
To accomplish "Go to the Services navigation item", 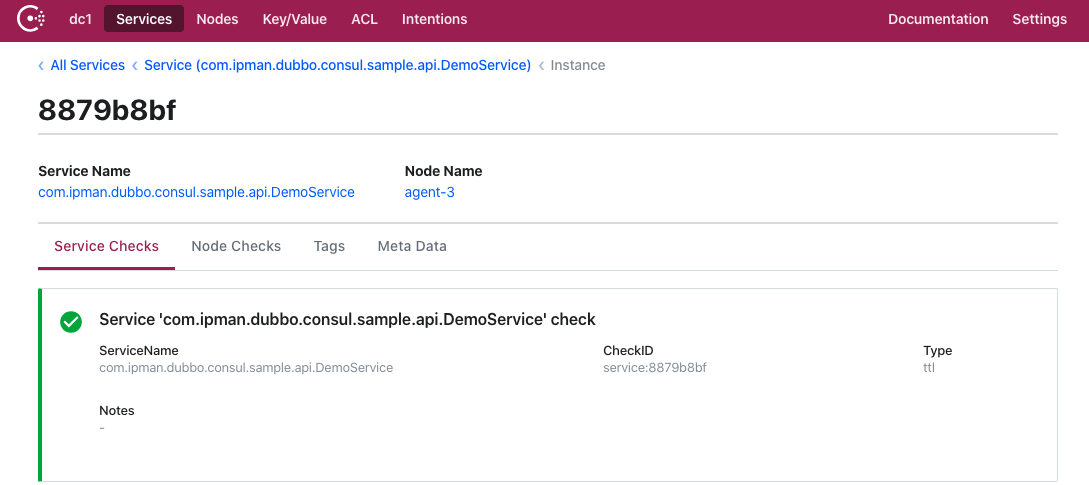I will 144,19.
